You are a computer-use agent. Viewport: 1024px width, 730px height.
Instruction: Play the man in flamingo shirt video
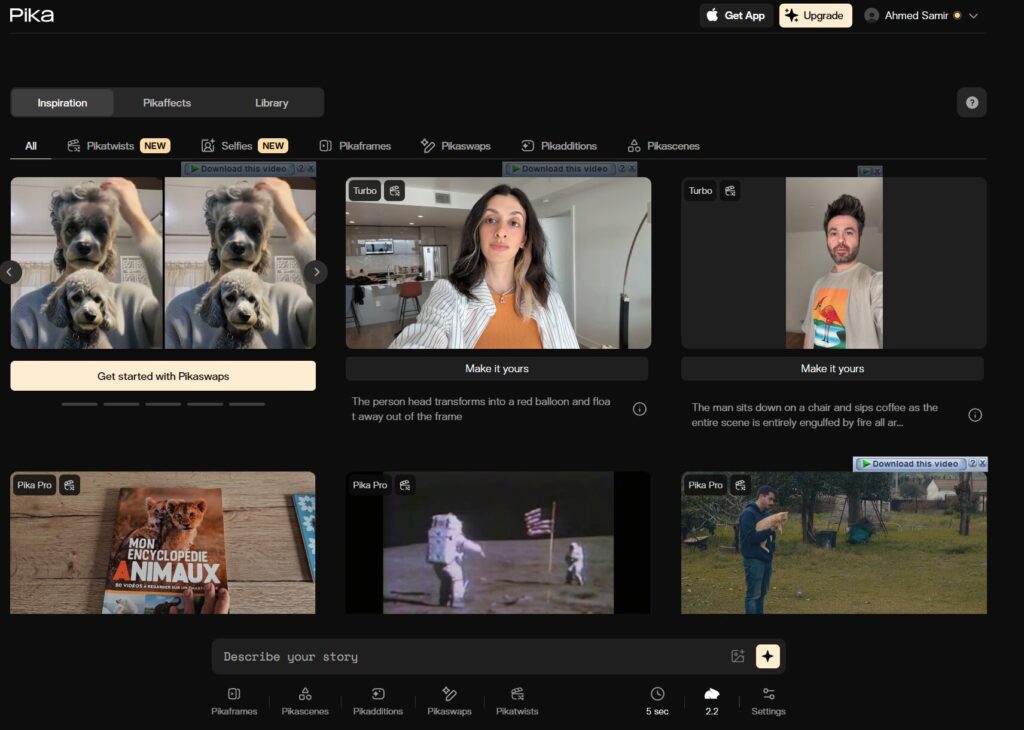point(833,263)
